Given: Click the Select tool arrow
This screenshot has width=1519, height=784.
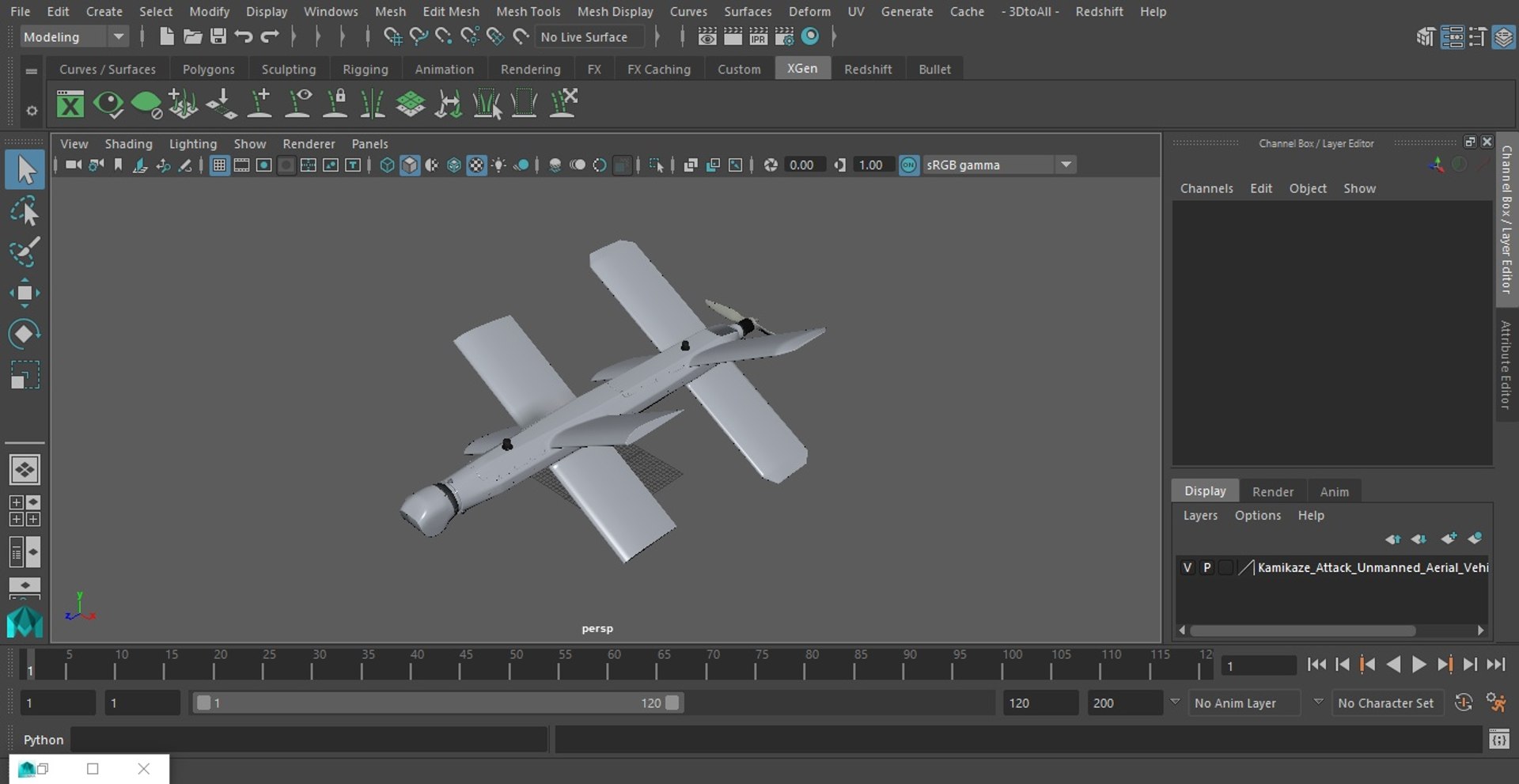Looking at the screenshot, I should 25,169.
